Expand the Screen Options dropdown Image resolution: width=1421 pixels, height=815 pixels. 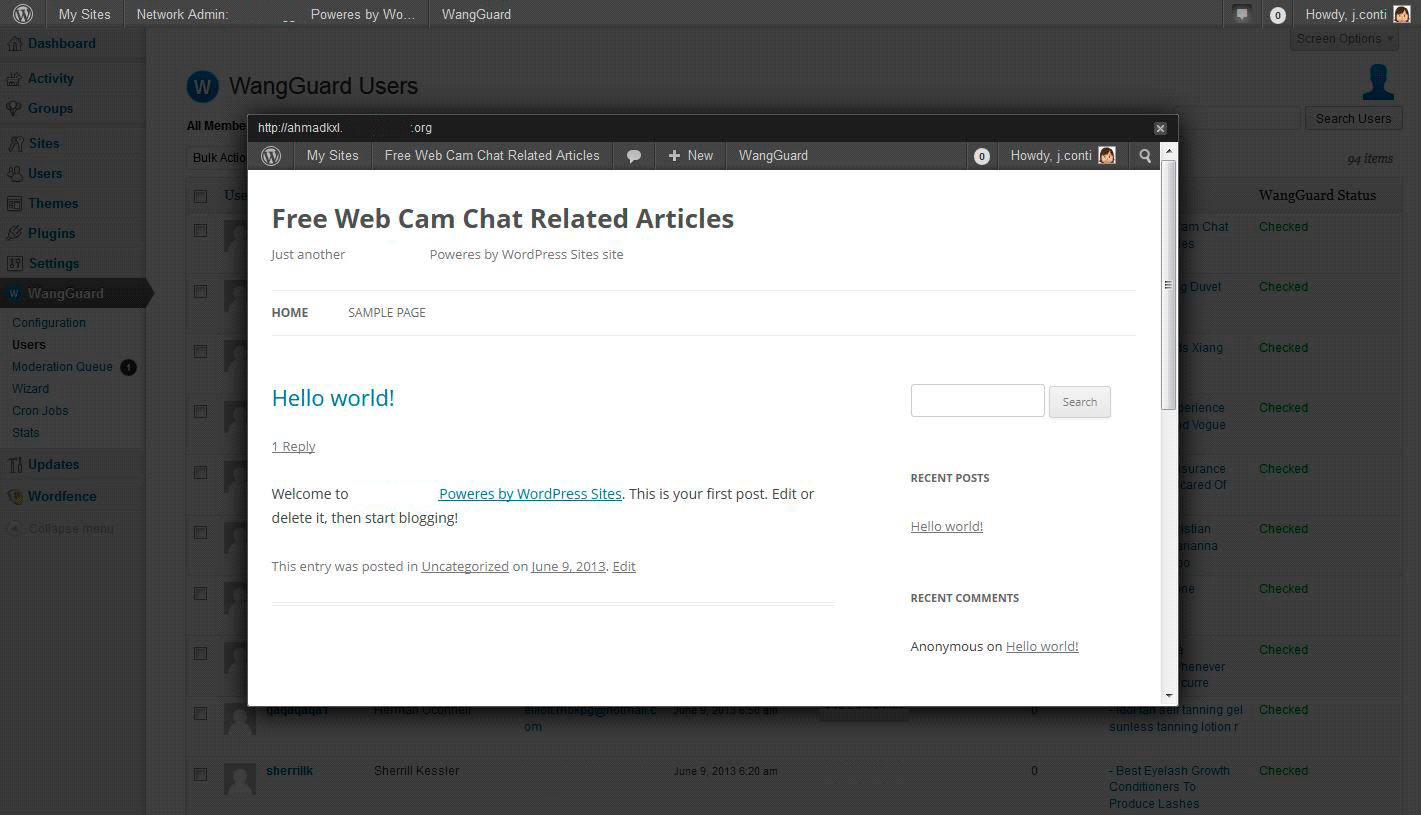[1345, 39]
